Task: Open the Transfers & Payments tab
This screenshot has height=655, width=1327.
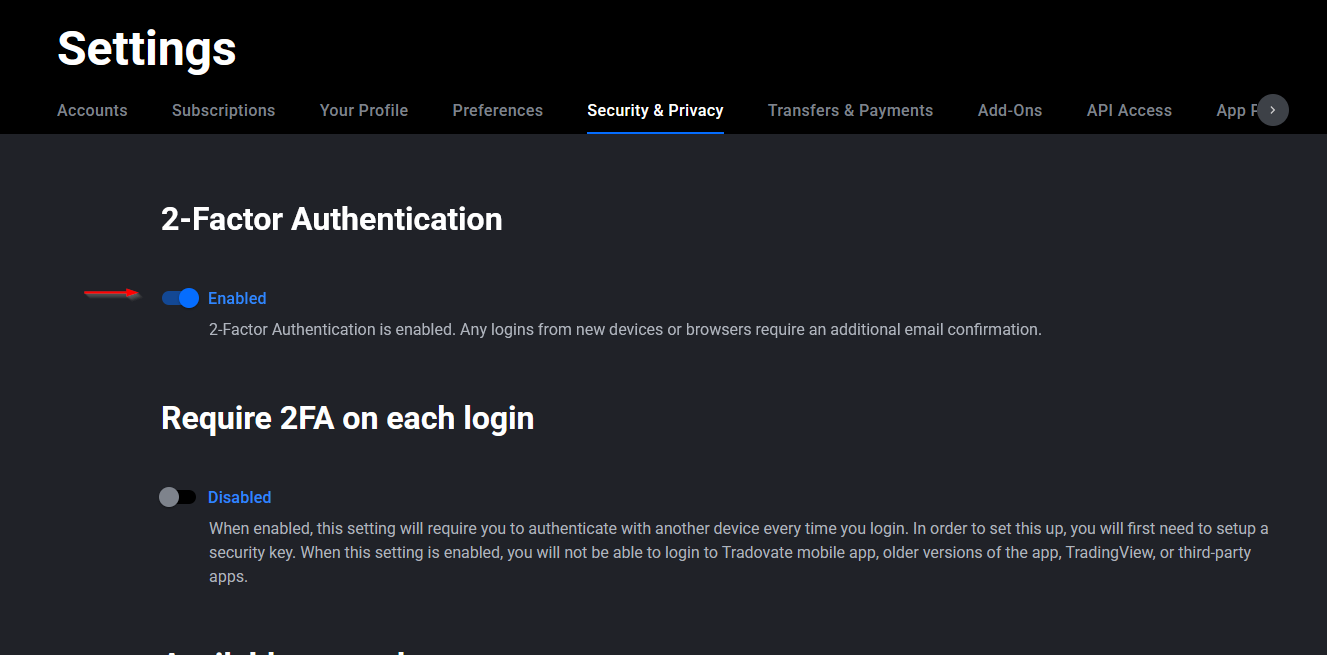Action: (850, 110)
